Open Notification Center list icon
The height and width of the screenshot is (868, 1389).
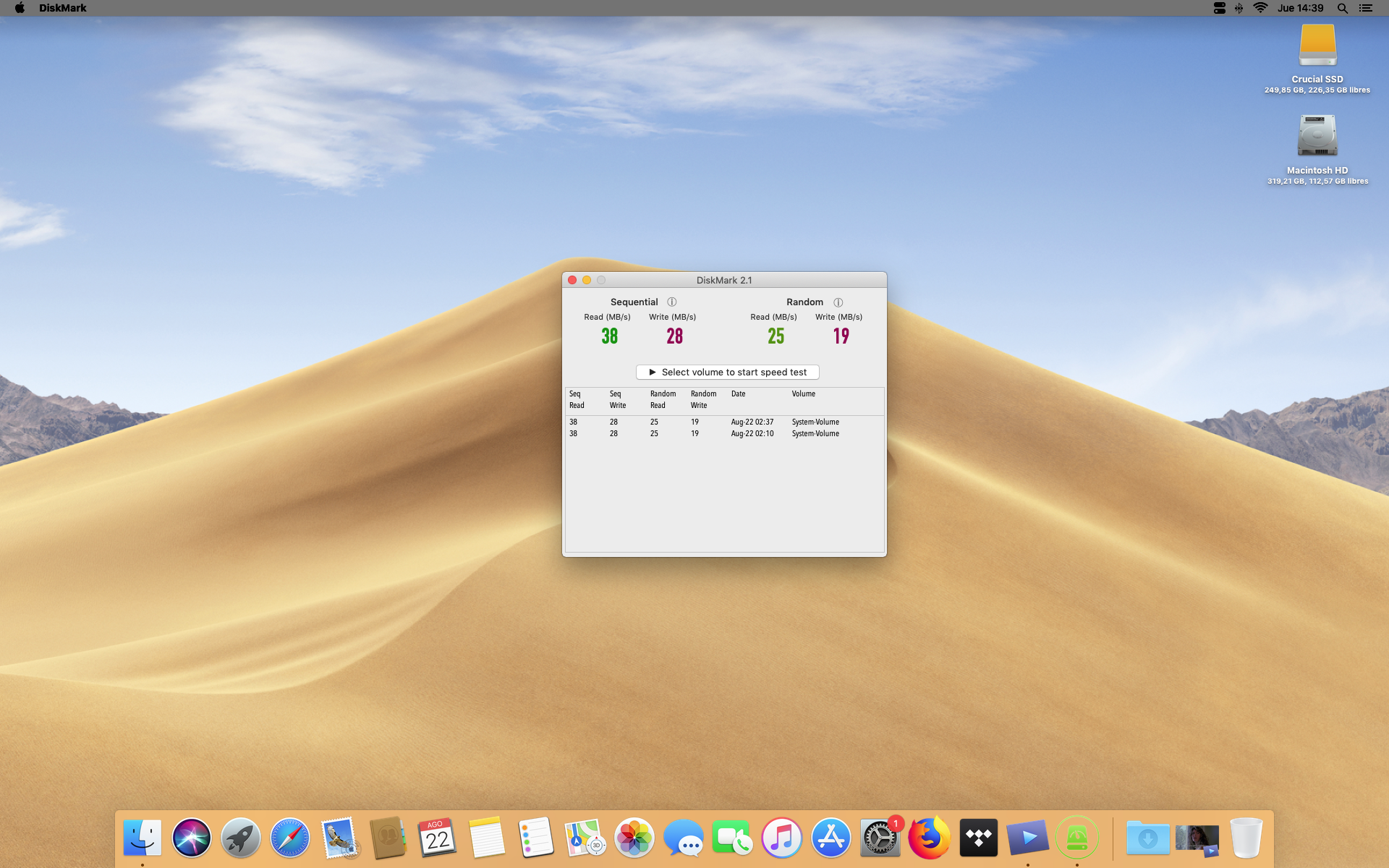coord(1365,8)
